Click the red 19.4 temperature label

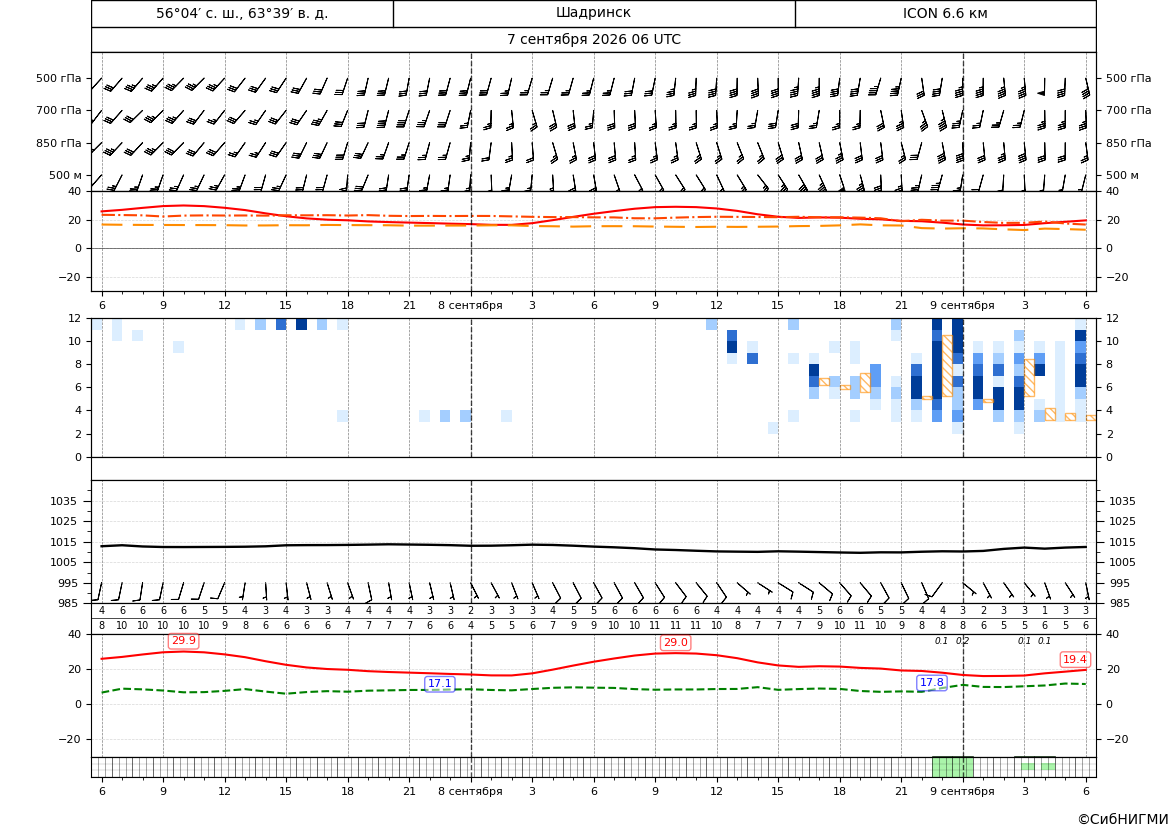click(x=1075, y=659)
